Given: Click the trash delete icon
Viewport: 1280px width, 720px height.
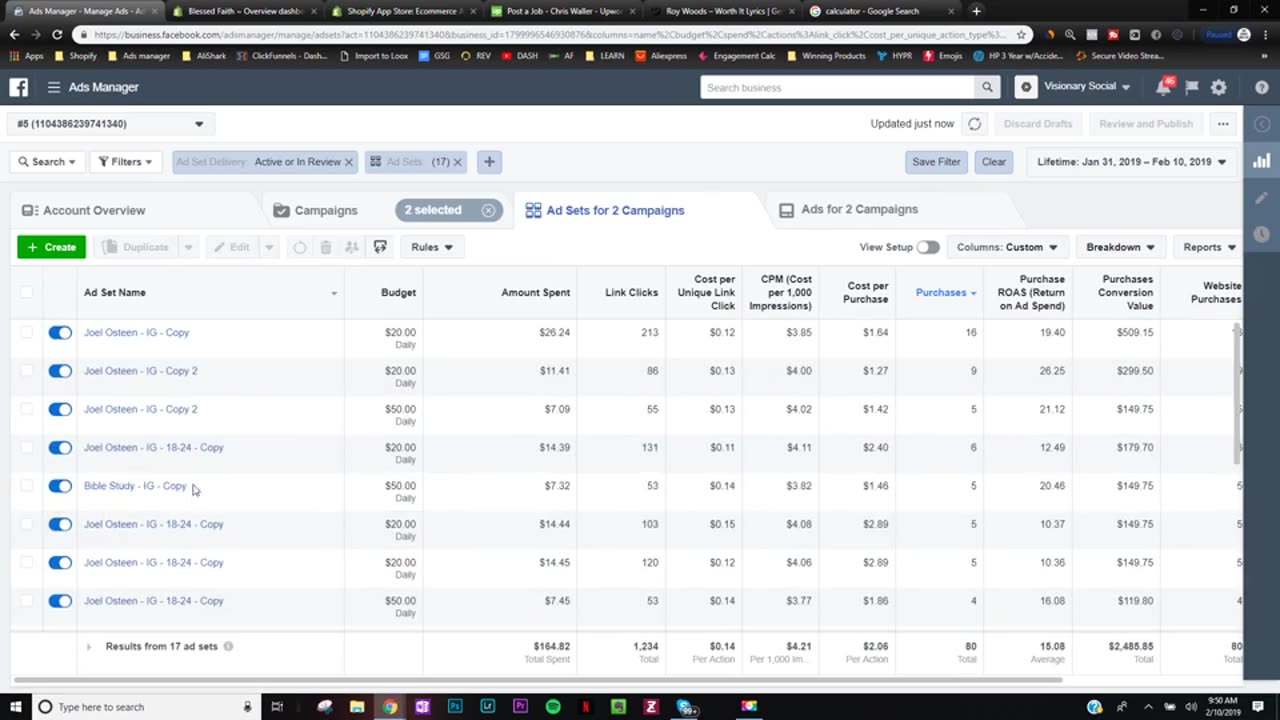Looking at the screenshot, I should pyautogui.click(x=325, y=247).
